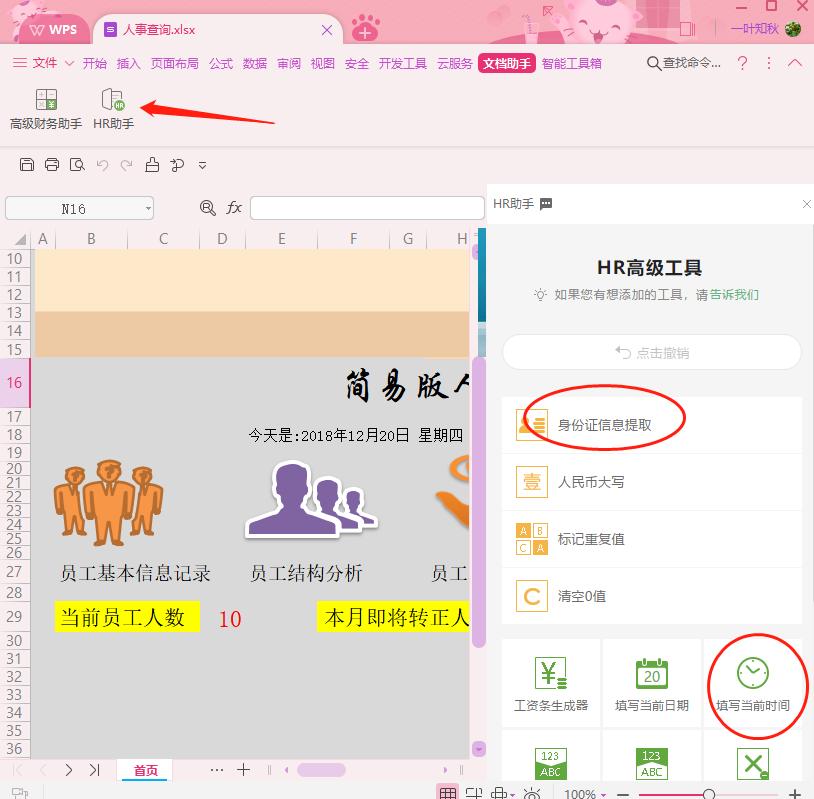
Task: Click the Save icon in quick access toolbar
Action: (x=27, y=164)
